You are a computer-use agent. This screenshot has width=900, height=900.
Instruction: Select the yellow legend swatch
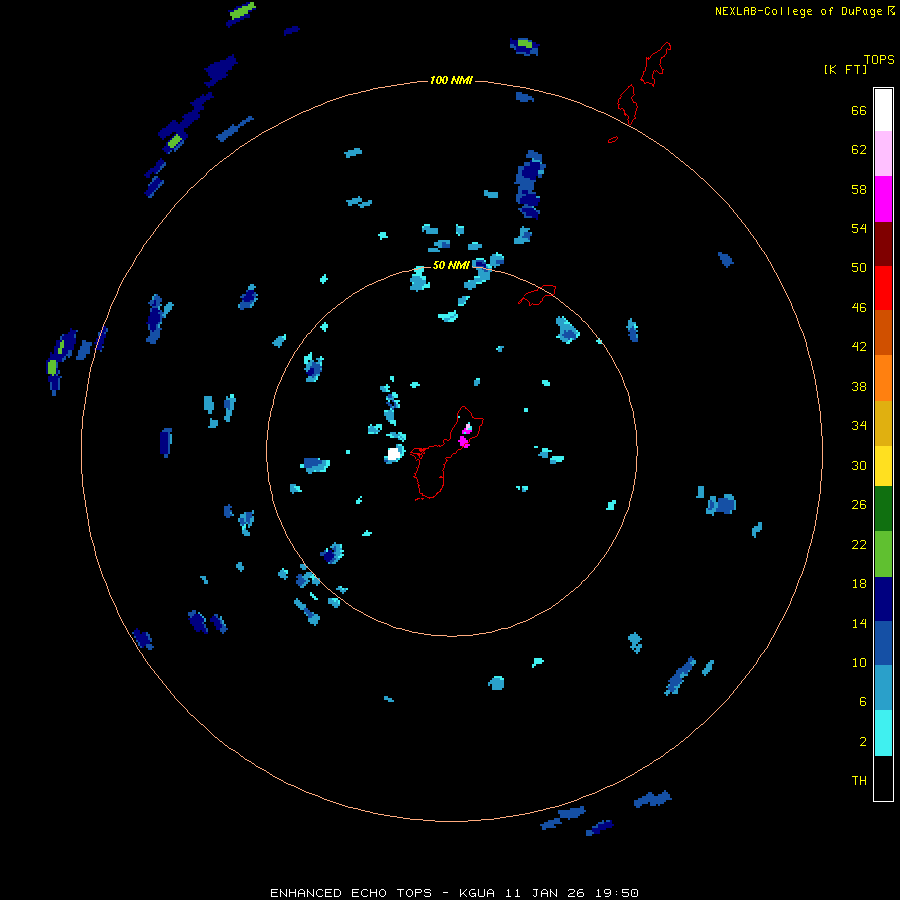coord(883,465)
